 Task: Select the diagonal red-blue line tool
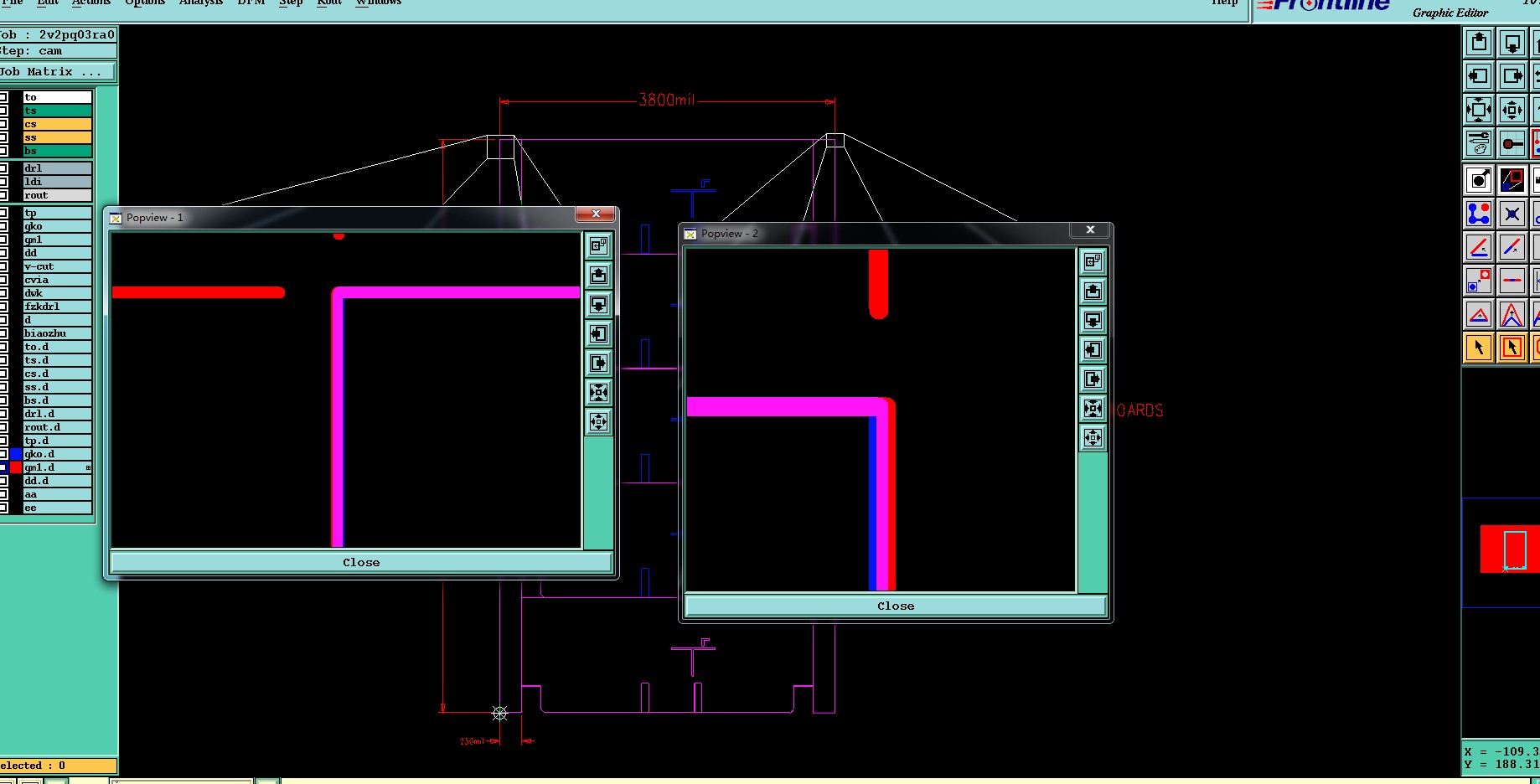click(1512, 247)
